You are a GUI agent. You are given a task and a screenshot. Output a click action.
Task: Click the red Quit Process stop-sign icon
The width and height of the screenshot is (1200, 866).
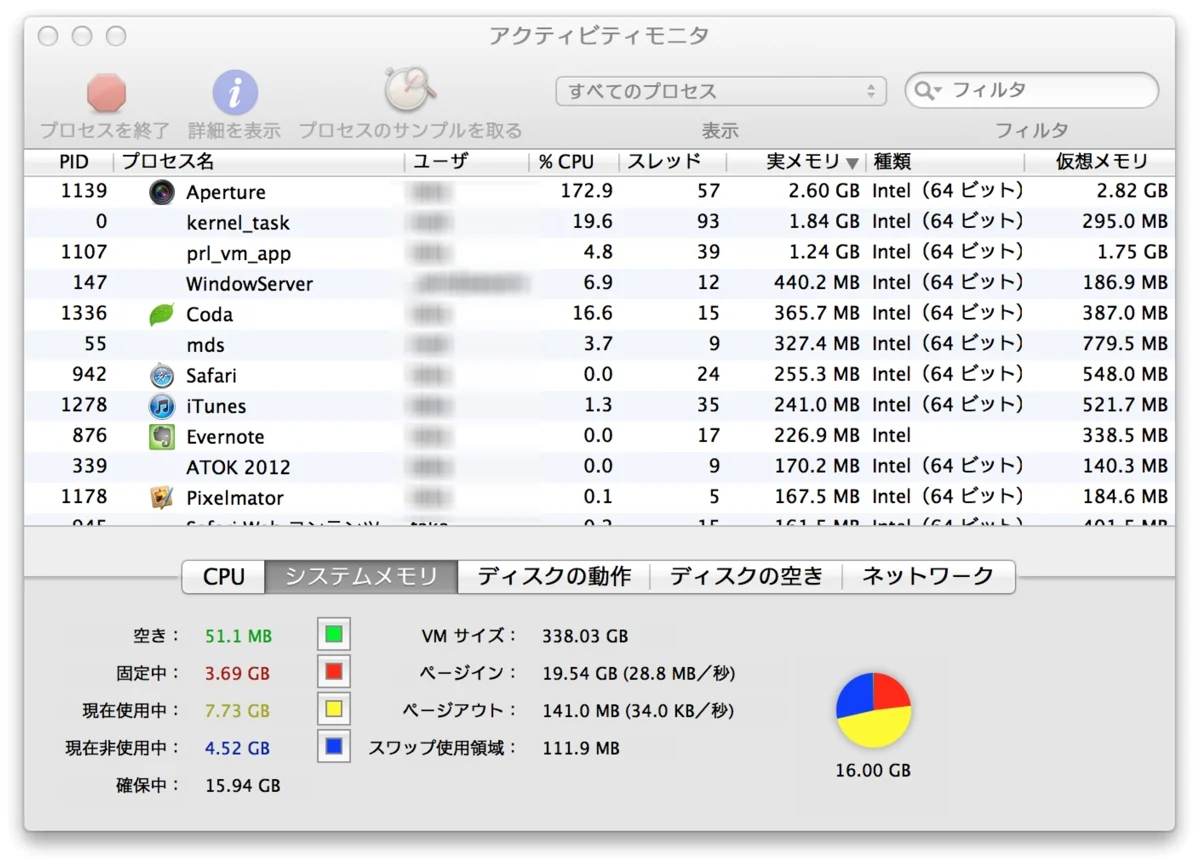pos(105,93)
